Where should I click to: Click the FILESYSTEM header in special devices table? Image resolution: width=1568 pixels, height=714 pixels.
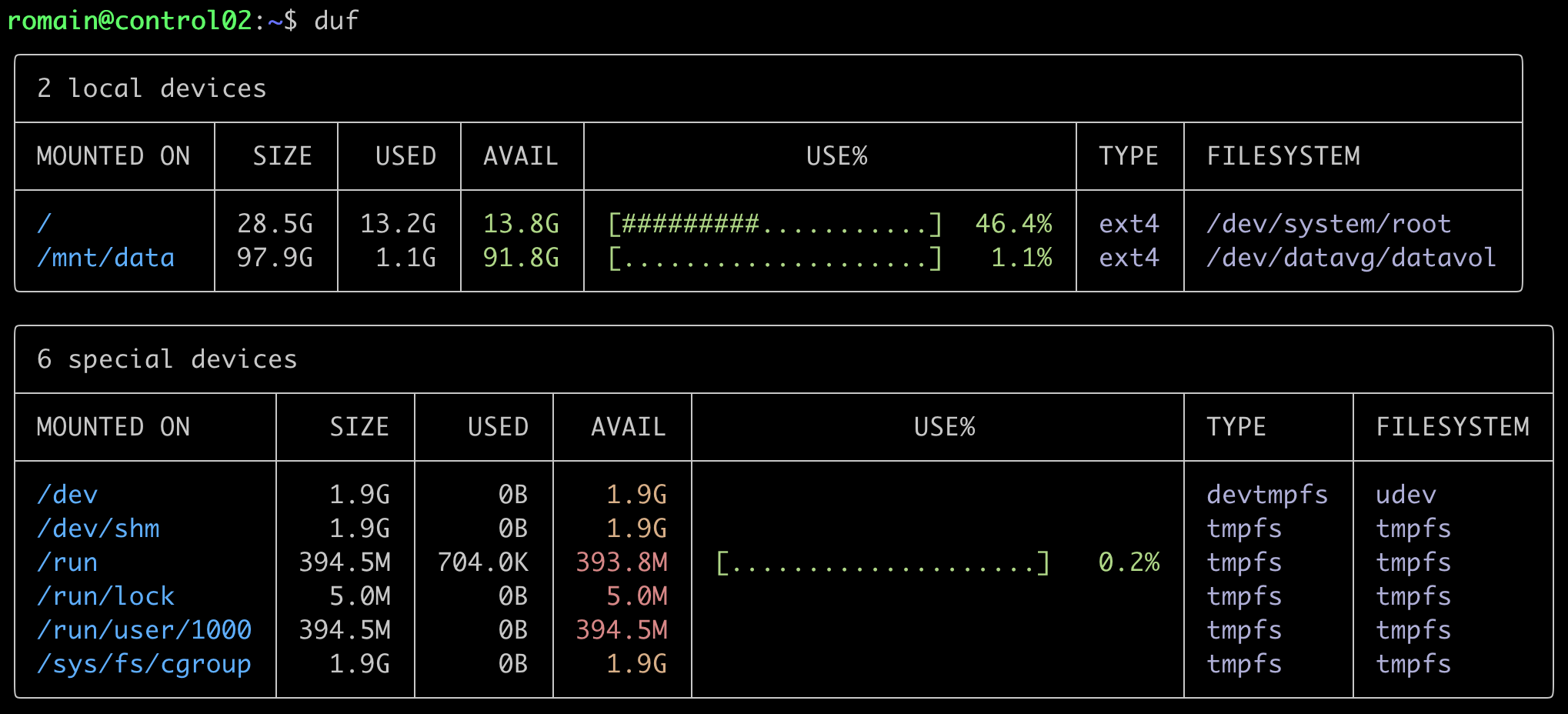(x=1453, y=427)
